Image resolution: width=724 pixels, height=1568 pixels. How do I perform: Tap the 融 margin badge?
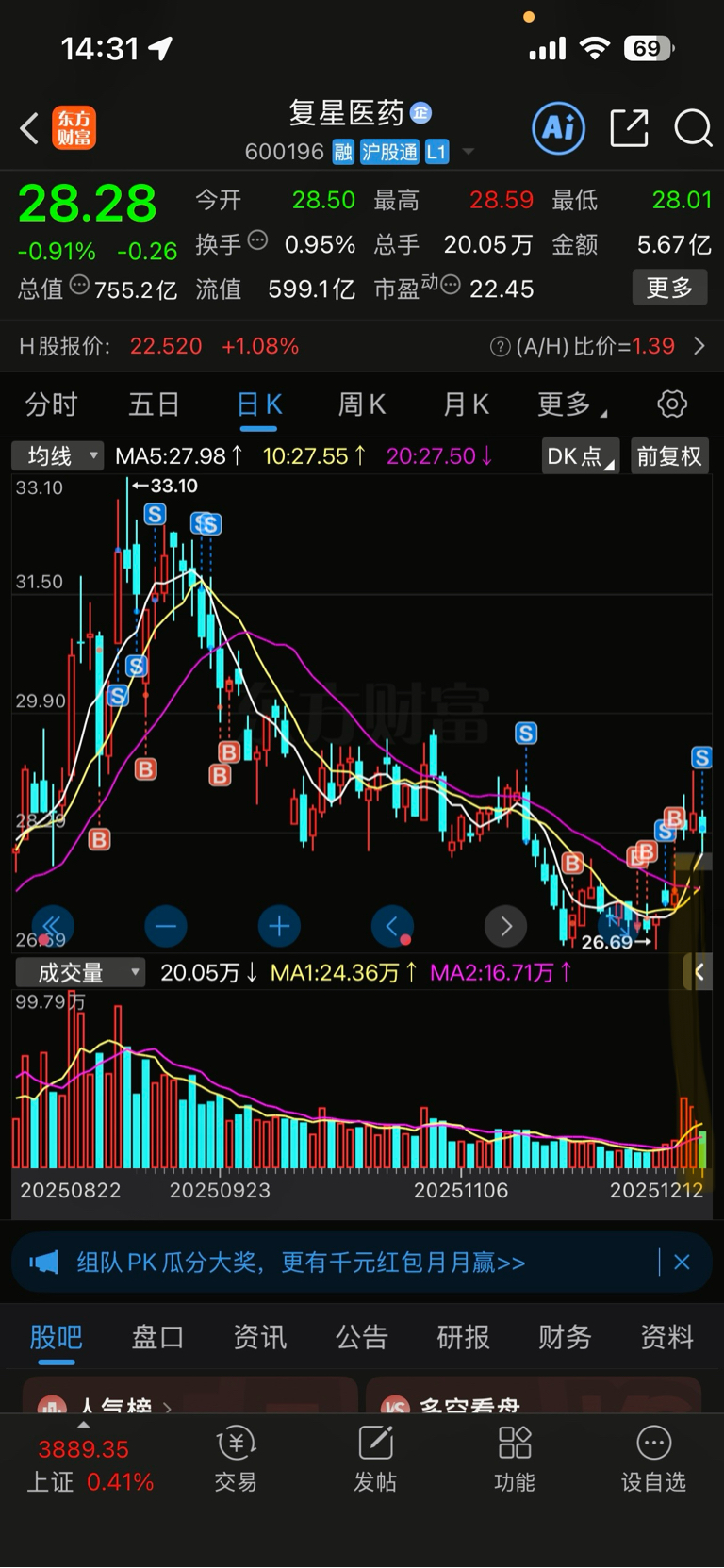coord(343,152)
